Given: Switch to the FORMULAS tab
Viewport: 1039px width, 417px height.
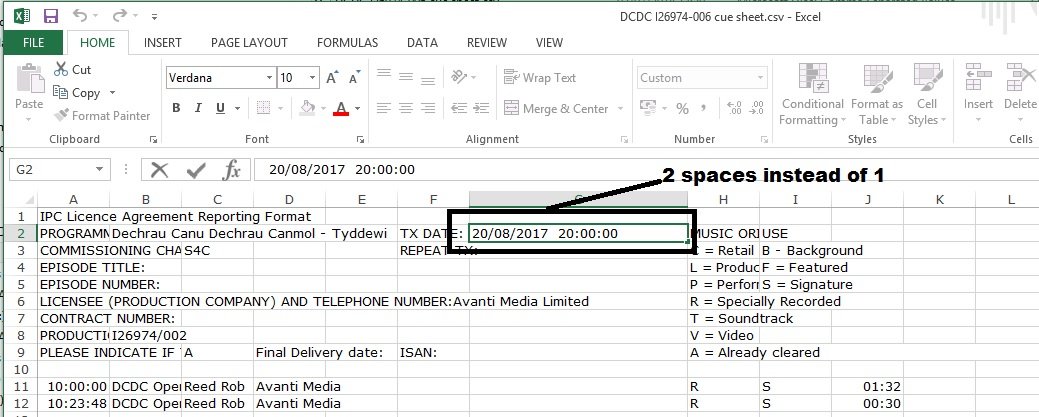Looking at the screenshot, I should click(x=347, y=42).
